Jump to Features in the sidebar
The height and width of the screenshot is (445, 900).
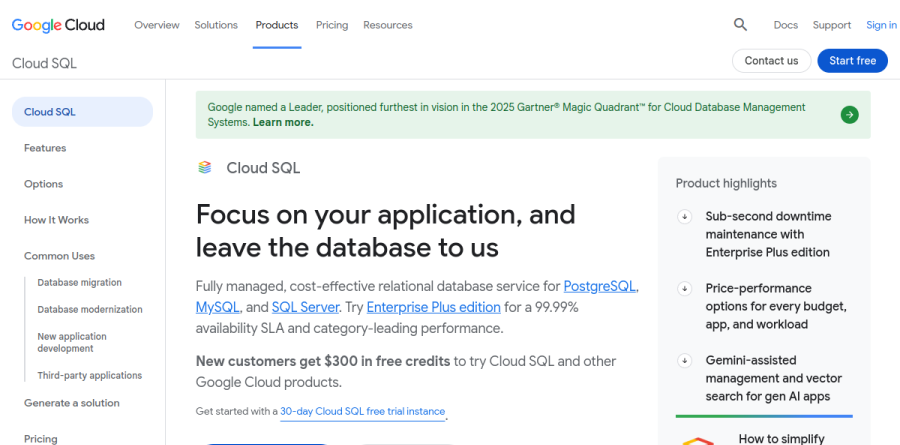[45, 148]
